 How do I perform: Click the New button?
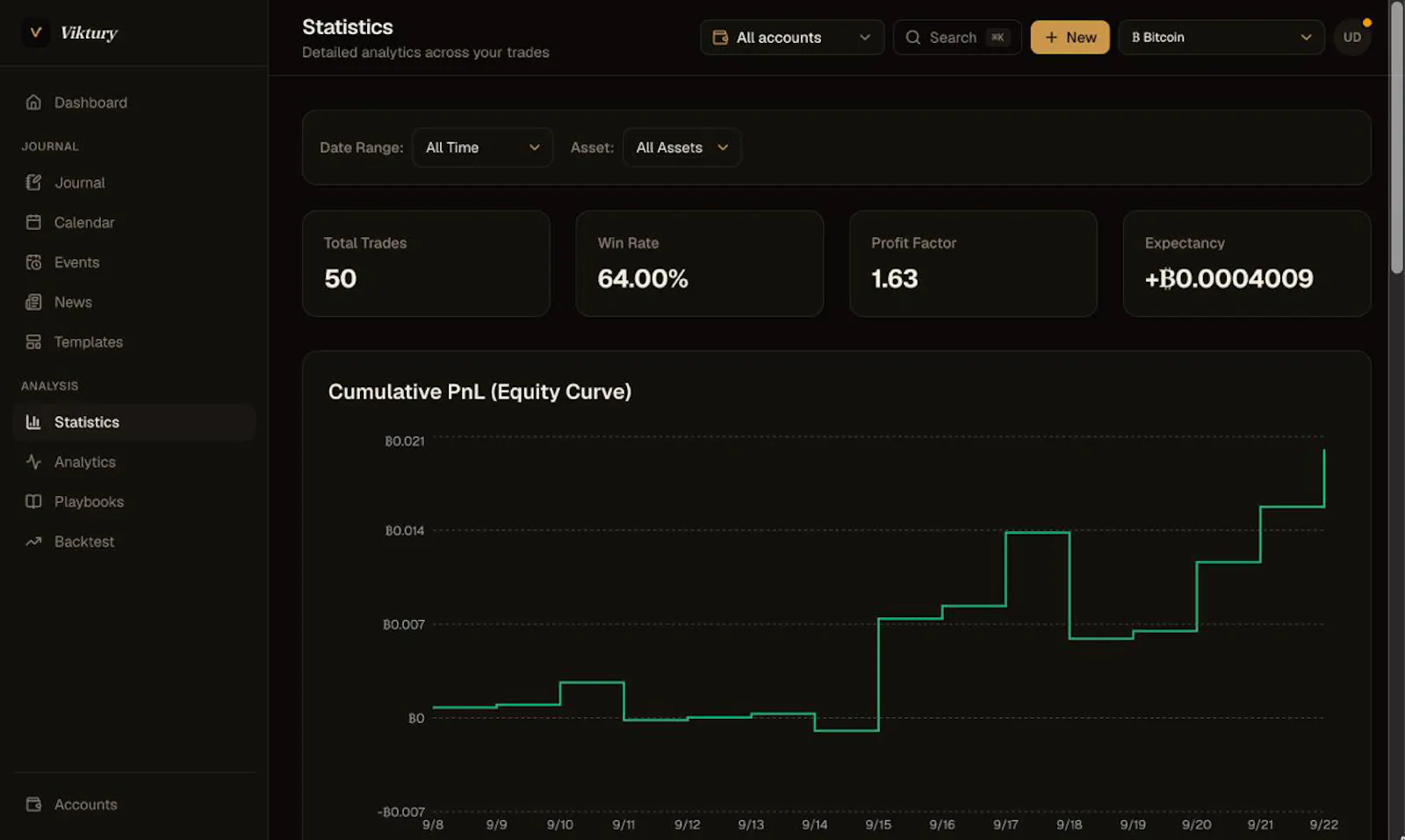[x=1070, y=38]
